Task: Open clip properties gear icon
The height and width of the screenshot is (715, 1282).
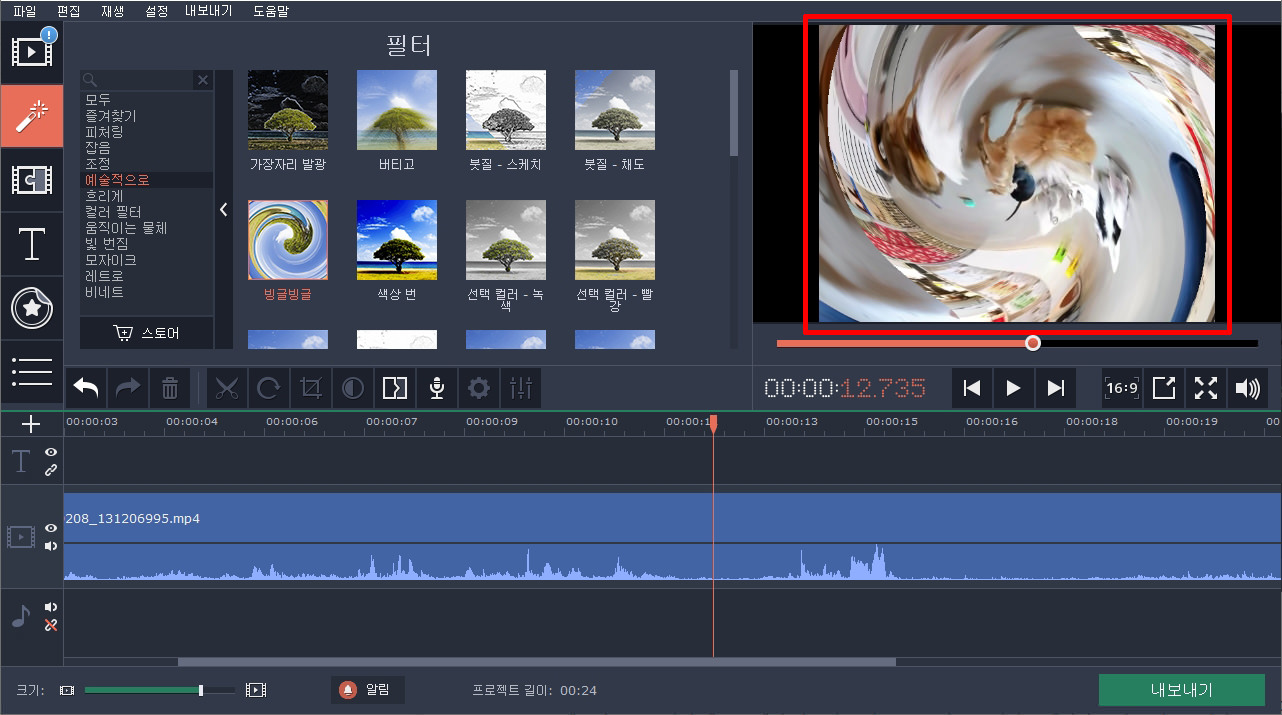Action: [x=479, y=388]
